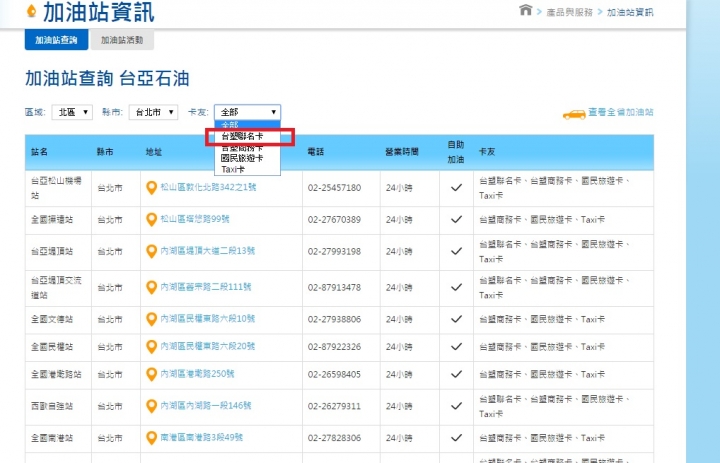Click phone number 02-26598405
Screen dimensions: 720x463
(x=334, y=374)
